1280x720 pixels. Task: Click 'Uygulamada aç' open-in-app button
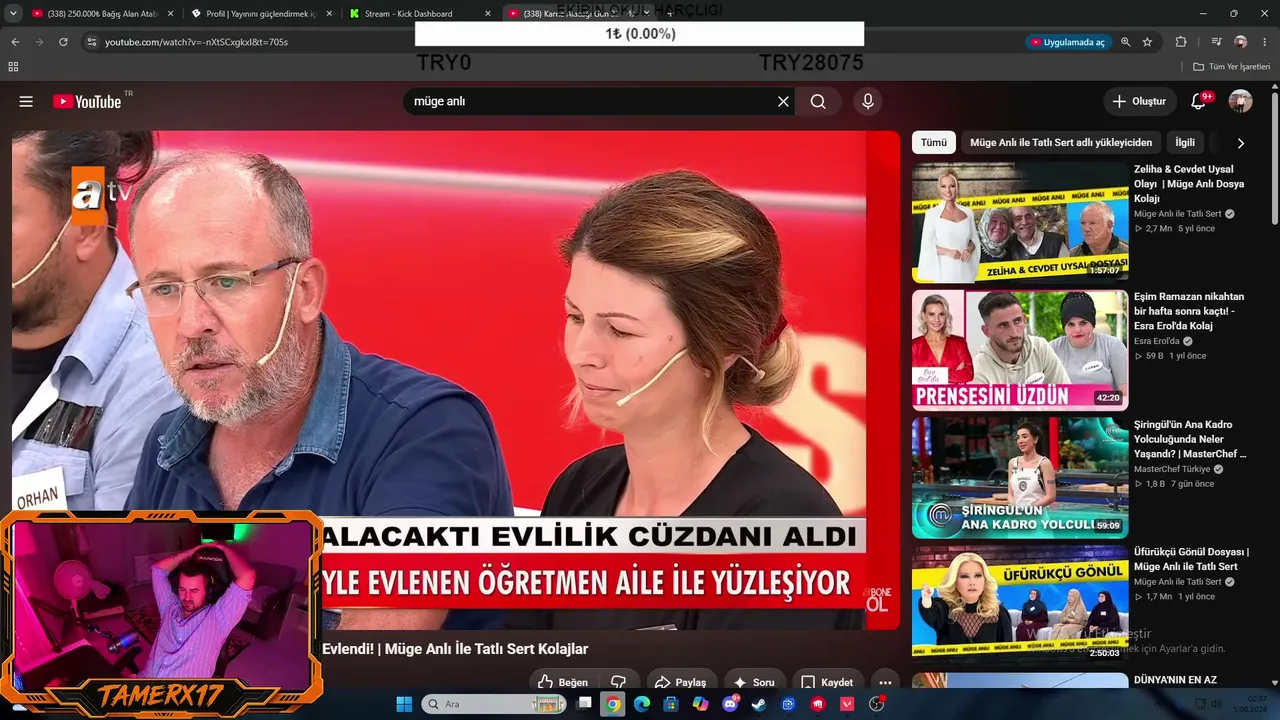[1067, 42]
